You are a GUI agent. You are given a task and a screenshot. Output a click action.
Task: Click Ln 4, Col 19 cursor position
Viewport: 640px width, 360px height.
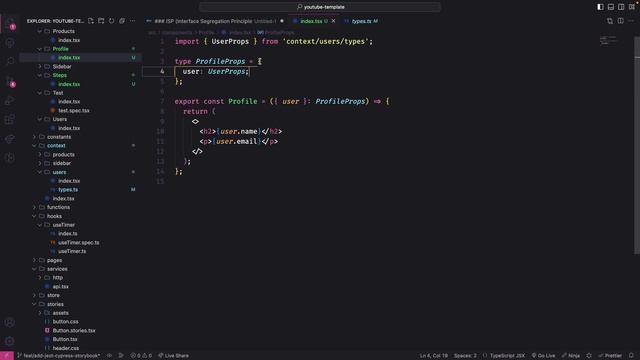pyautogui.click(x=434, y=356)
